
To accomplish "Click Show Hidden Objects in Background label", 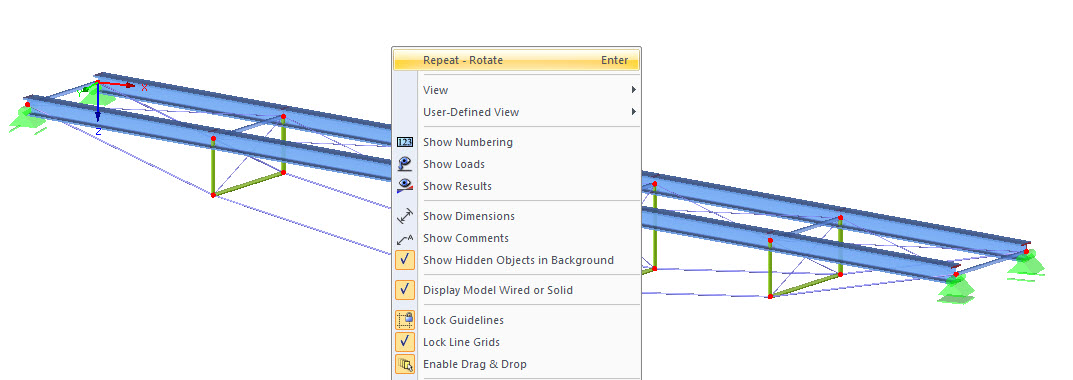I will (518, 260).
